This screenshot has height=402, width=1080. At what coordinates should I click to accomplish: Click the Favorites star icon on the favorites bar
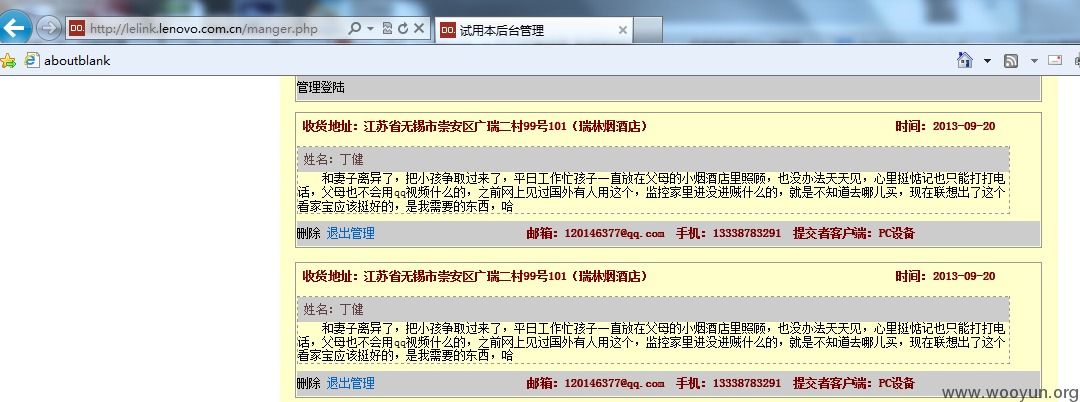(8, 61)
